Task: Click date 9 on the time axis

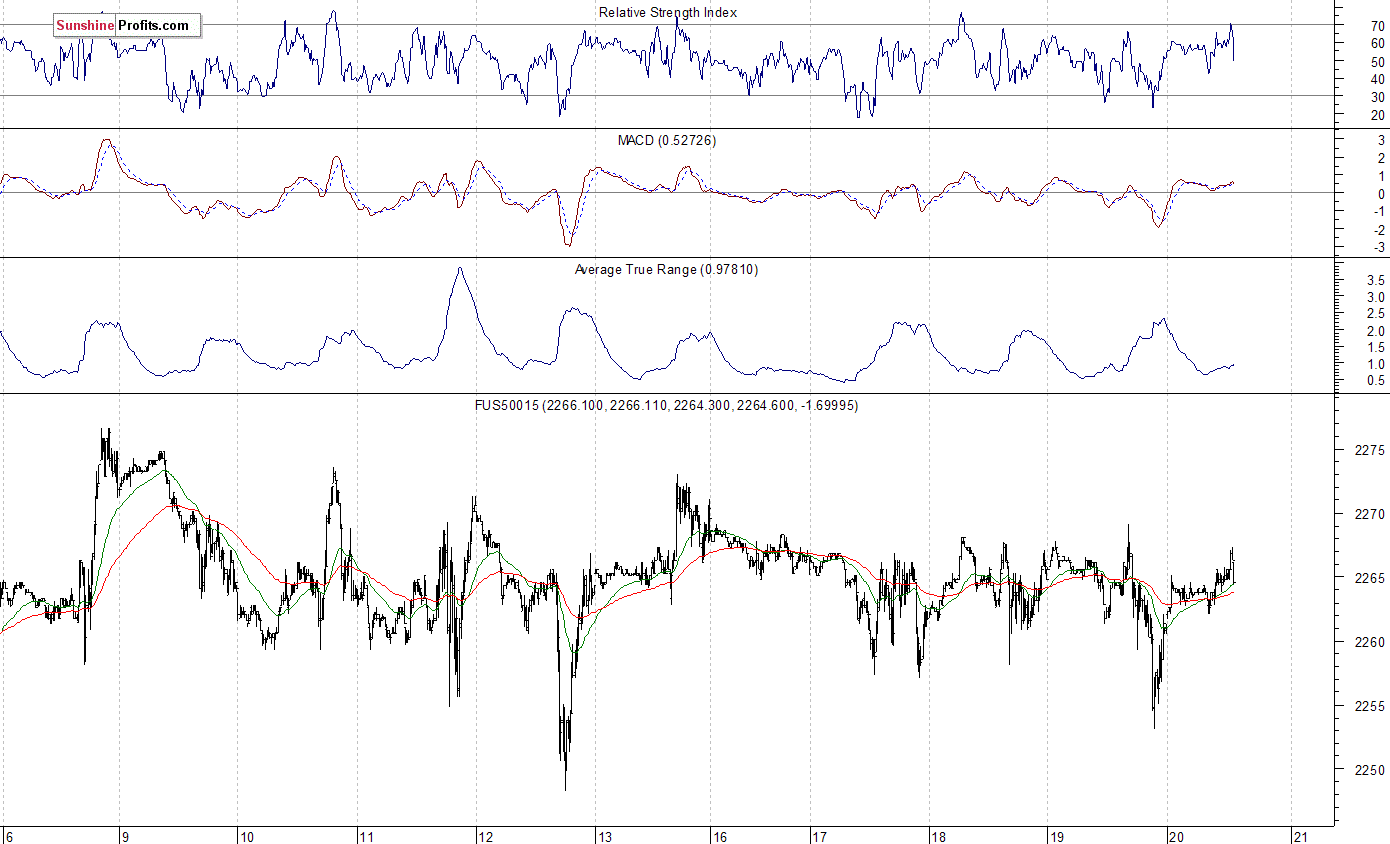Action: pyautogui.click(x=125, y=836)
